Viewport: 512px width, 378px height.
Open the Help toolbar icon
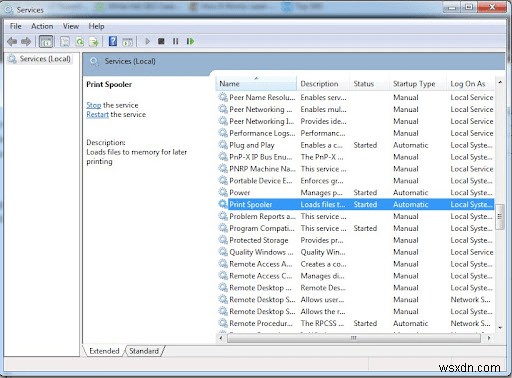pyautogui.click(x=113, y=41)
